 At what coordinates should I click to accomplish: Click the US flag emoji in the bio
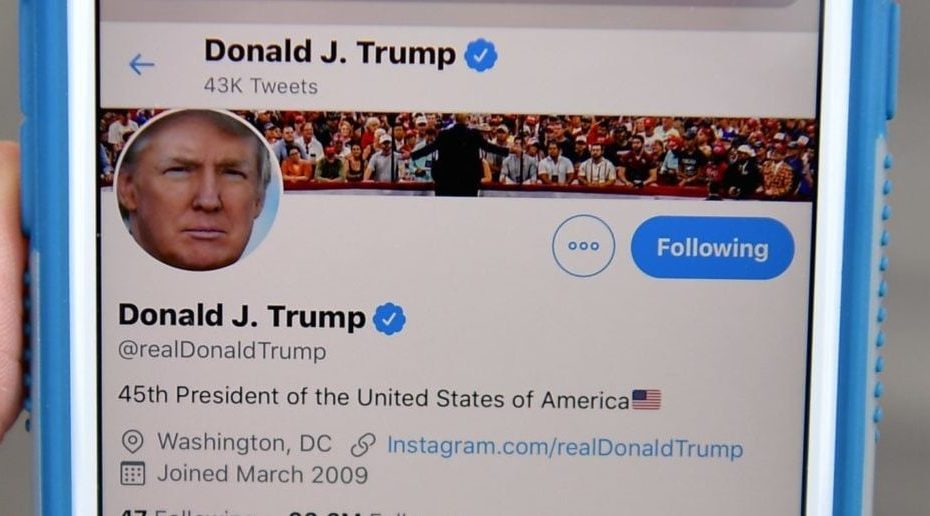point(646,400)
